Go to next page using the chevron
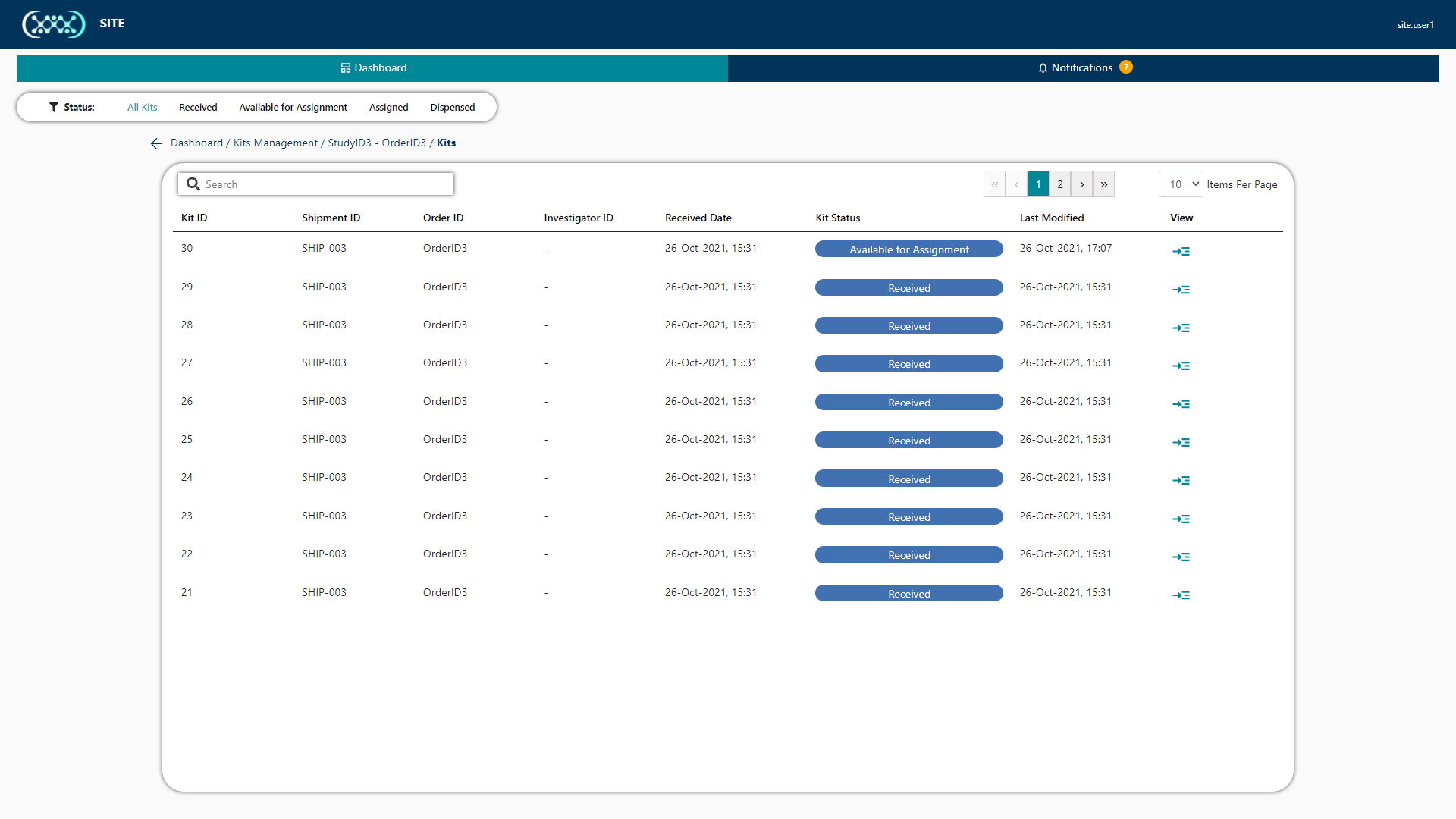 (x=1081, y=184)
